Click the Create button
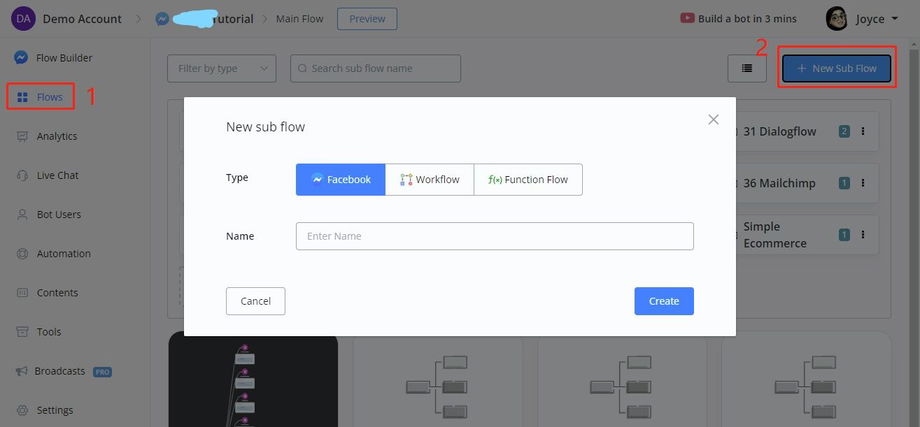920x427 pixels. pyautogui.click(x=664, y=301)
